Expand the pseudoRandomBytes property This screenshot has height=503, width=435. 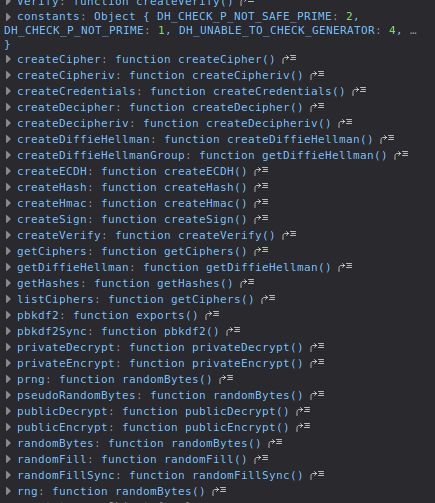(x=8, y=395)
